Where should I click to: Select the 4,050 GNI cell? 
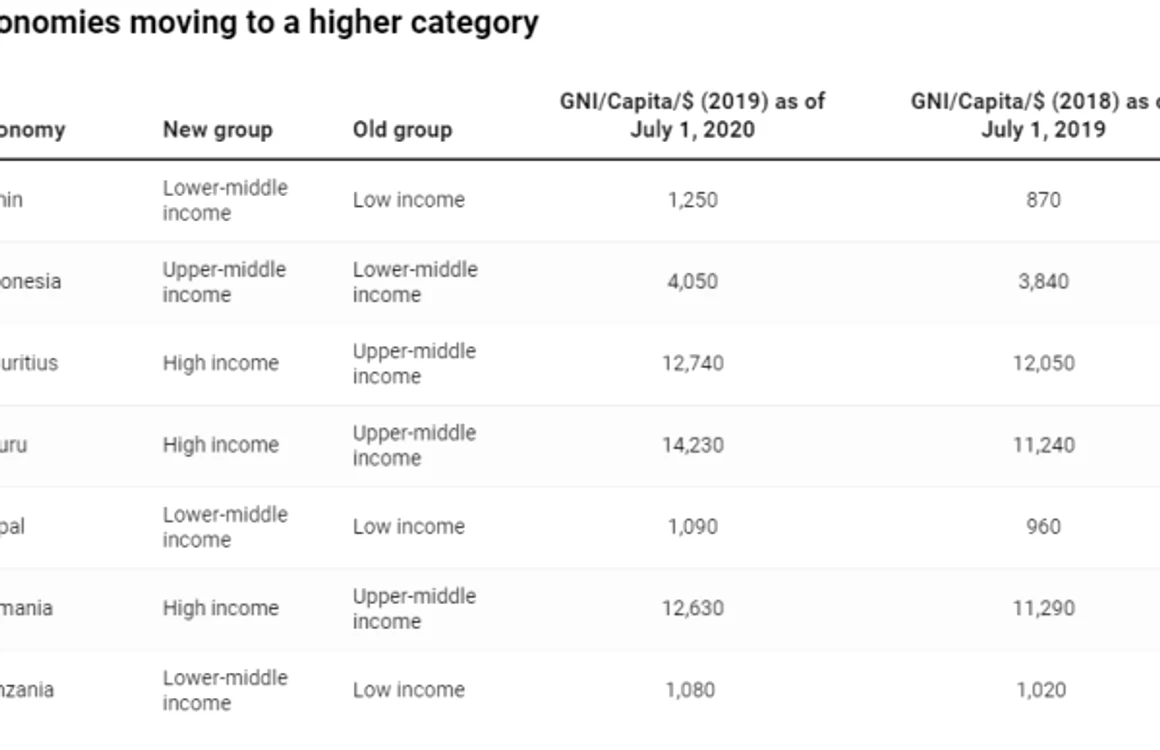692,282
